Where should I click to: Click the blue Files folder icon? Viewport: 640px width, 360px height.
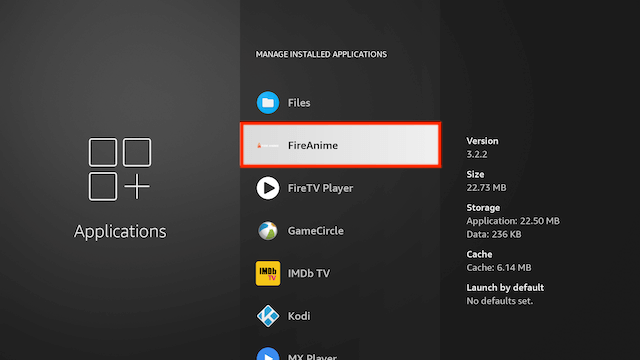(268, 102)
